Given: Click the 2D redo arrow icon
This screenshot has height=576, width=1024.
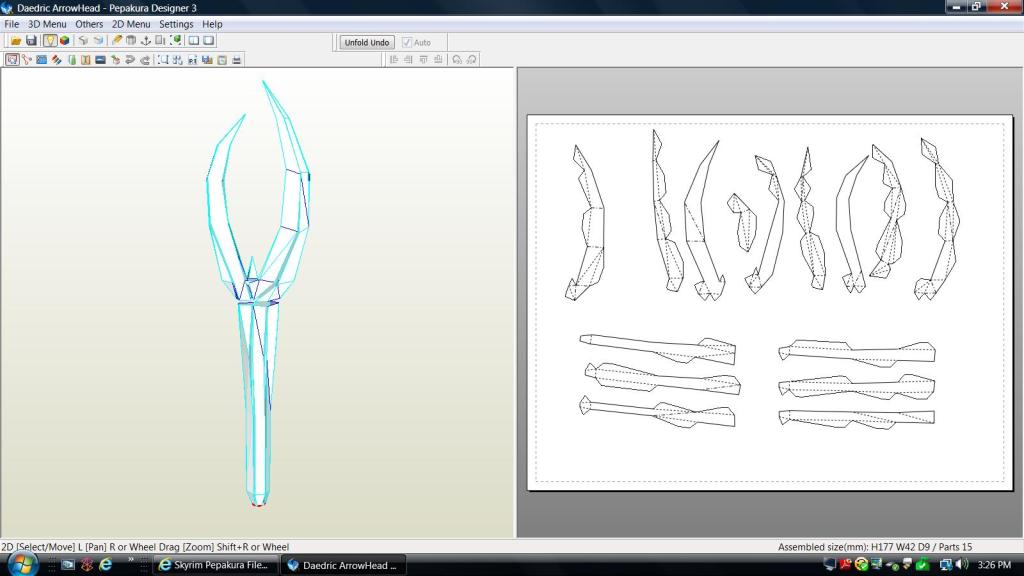Looking at the screenshot, I should click(x=145, y=59).
